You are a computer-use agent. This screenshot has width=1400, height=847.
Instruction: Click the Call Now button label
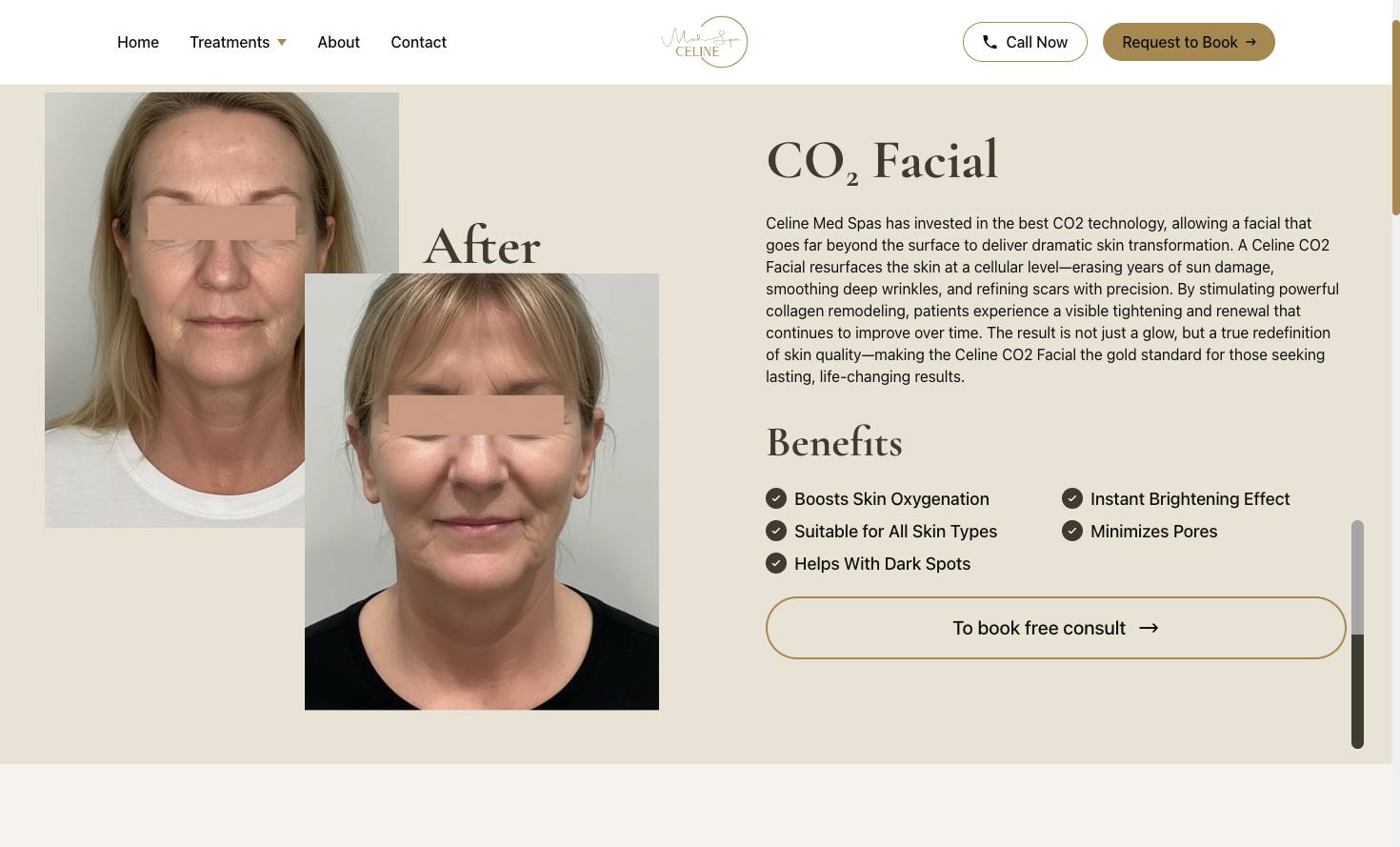click(1036, 42)
